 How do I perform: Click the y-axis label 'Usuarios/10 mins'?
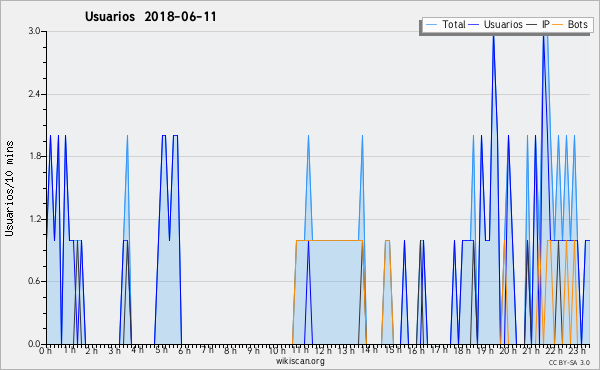[9, 189]
